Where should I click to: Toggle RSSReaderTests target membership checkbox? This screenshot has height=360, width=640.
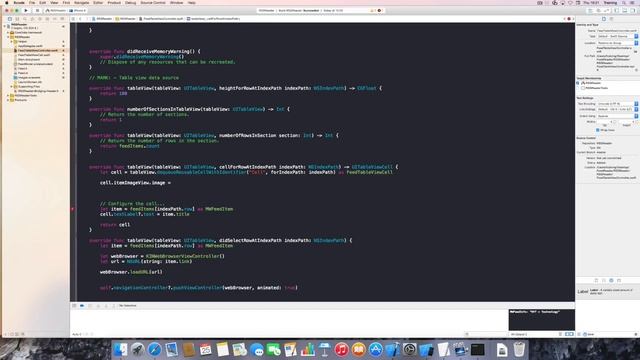tap(578, 88)
